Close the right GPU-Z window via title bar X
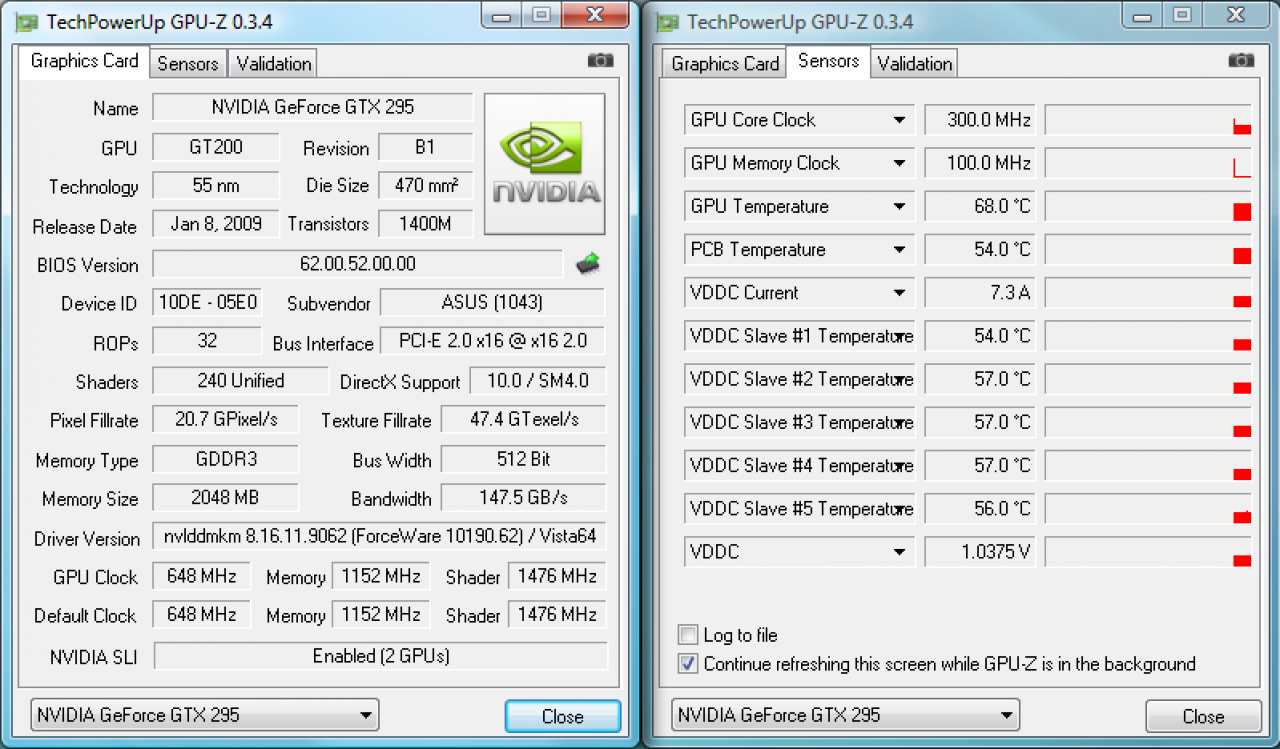1280x749 pixels. (x=1235, y=14)
